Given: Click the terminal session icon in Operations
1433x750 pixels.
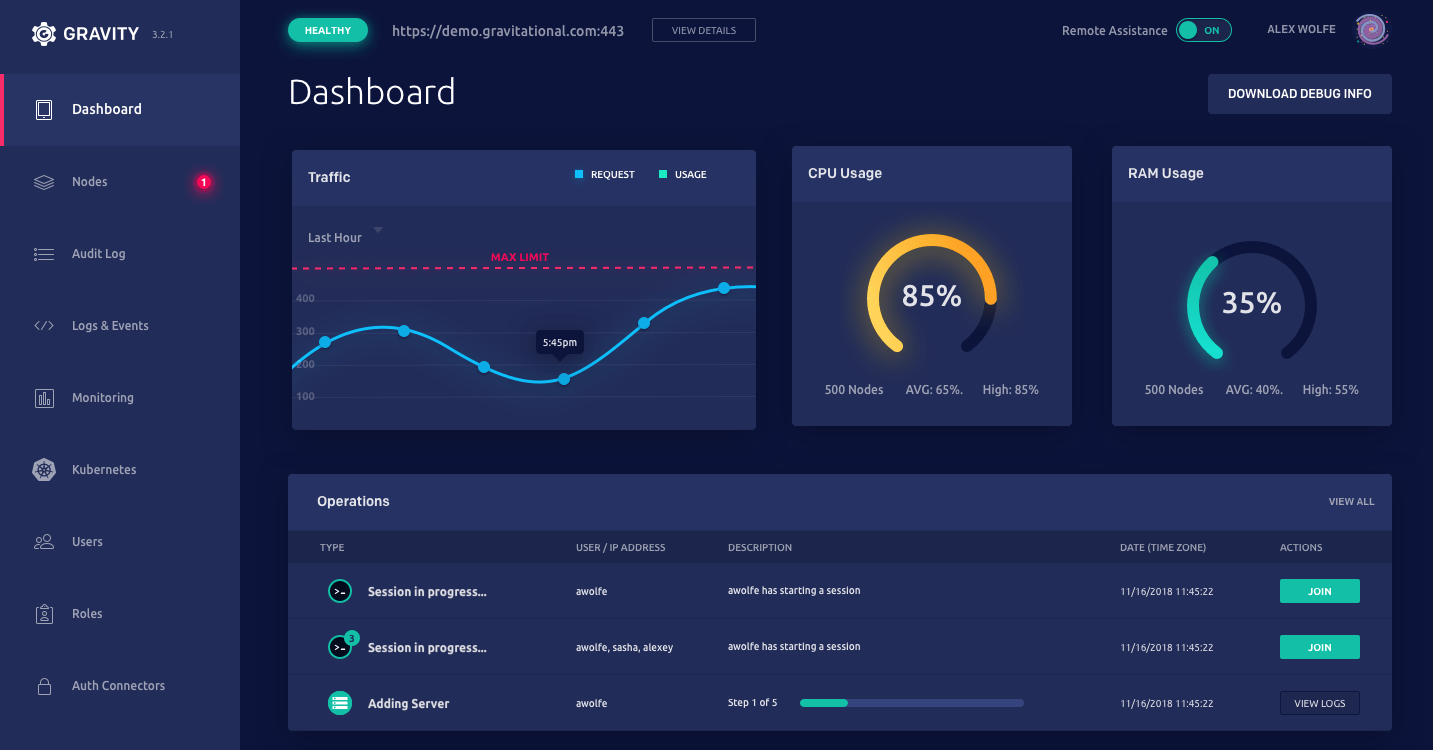Looking at the screenshot, I should click(x=339, y=591).
